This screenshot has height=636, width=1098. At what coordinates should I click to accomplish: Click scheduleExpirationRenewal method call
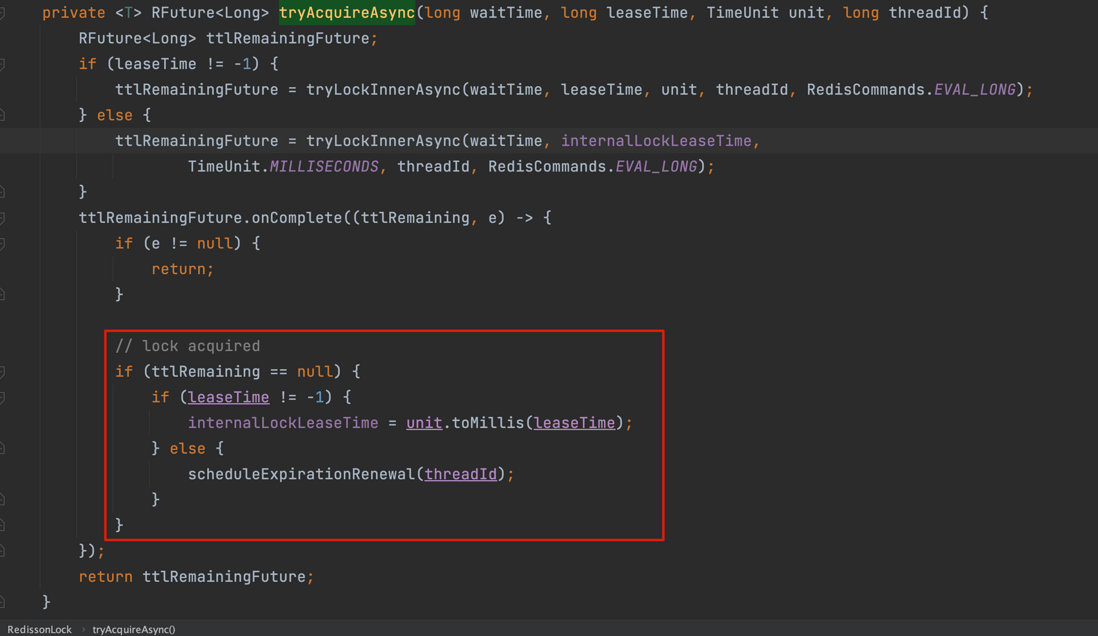pos(302,474)
